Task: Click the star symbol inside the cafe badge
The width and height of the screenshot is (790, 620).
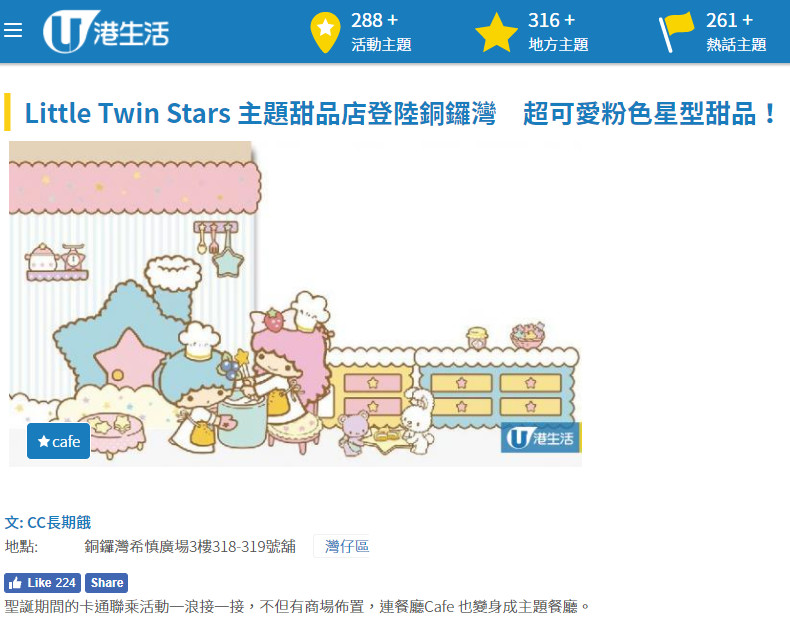Action: (x=43, y=441)
